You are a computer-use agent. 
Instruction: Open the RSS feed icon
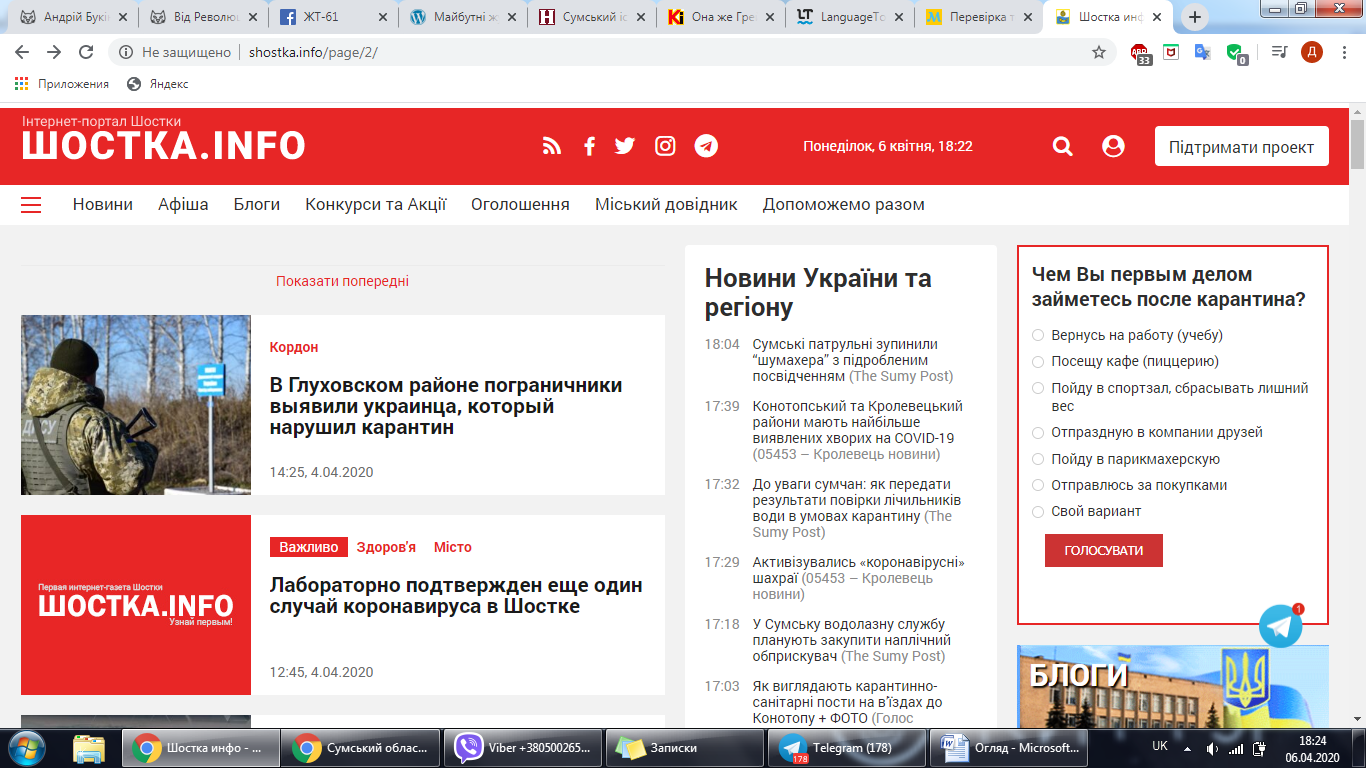(552, 146)
